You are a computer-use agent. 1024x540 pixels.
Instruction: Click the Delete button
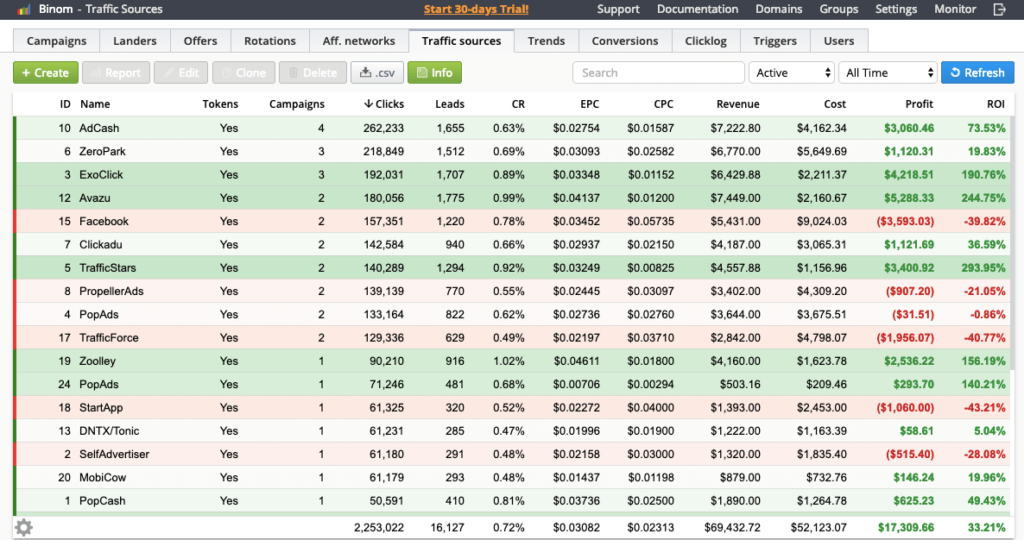(313, 72)
